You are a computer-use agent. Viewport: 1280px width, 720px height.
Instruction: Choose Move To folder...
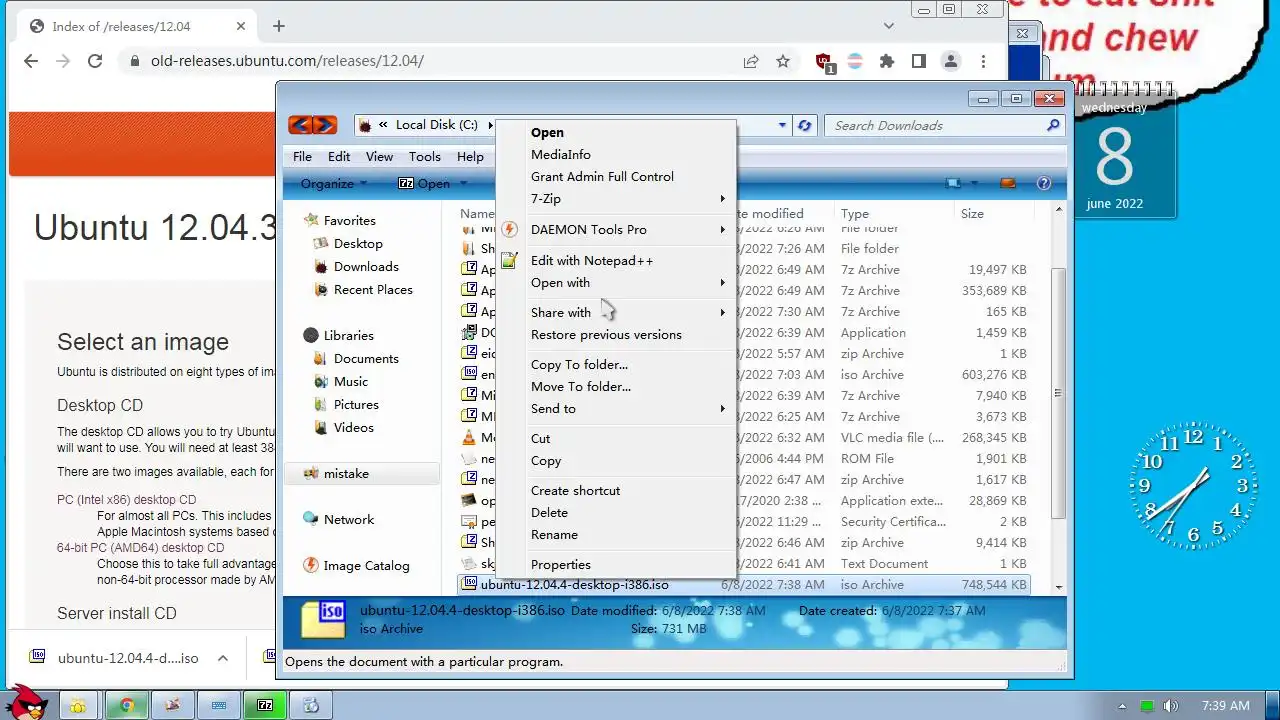[x=580, y=386]
